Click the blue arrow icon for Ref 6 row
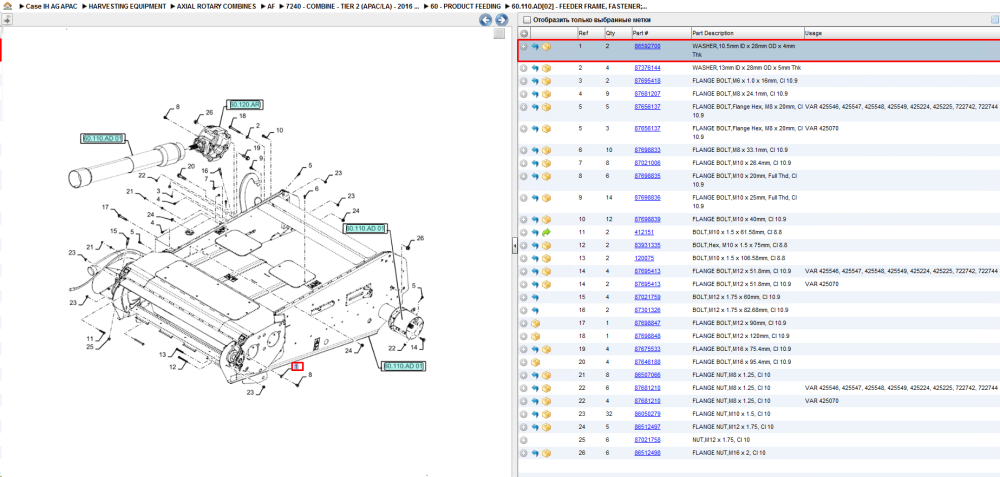Viewport: 1000px width, 477px height. [535, 150]
